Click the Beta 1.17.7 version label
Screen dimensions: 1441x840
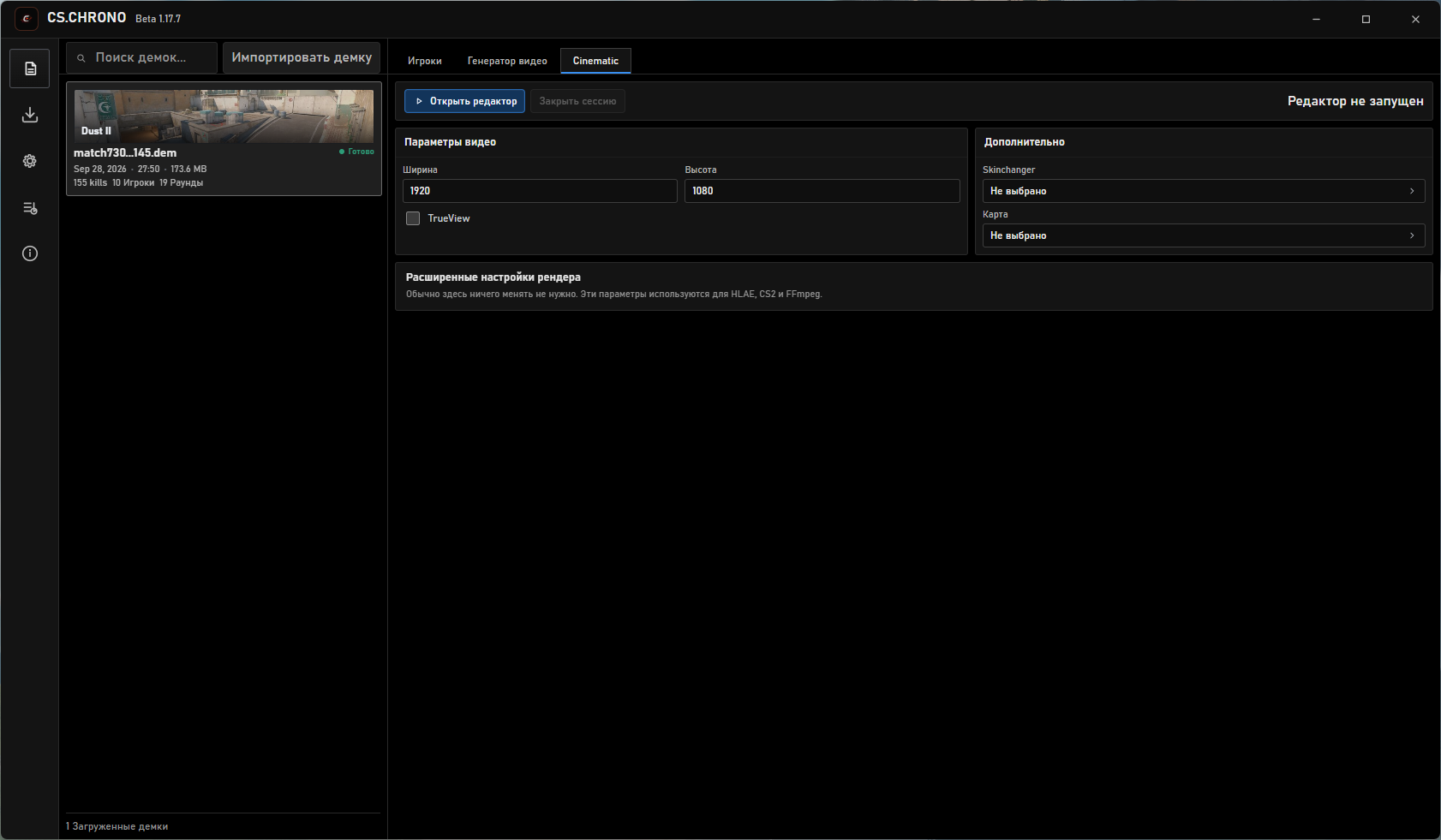(158, 19)
